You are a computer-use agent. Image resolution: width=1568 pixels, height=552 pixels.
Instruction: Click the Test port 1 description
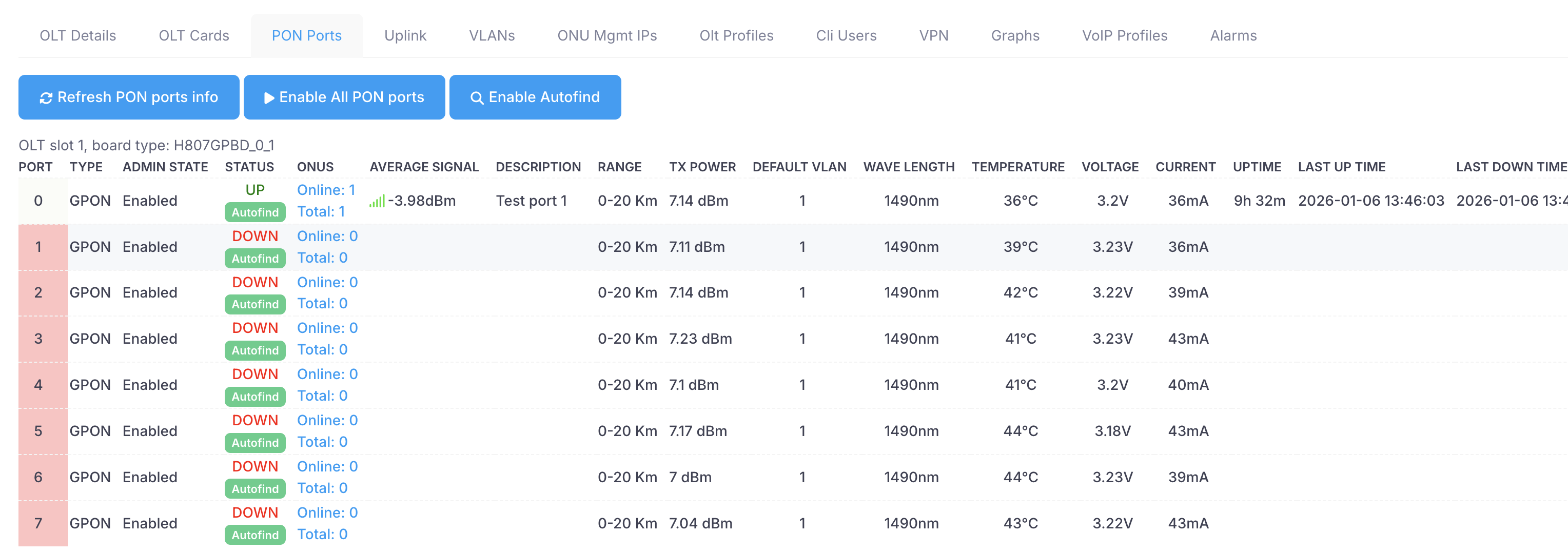[x=531, y=201]
